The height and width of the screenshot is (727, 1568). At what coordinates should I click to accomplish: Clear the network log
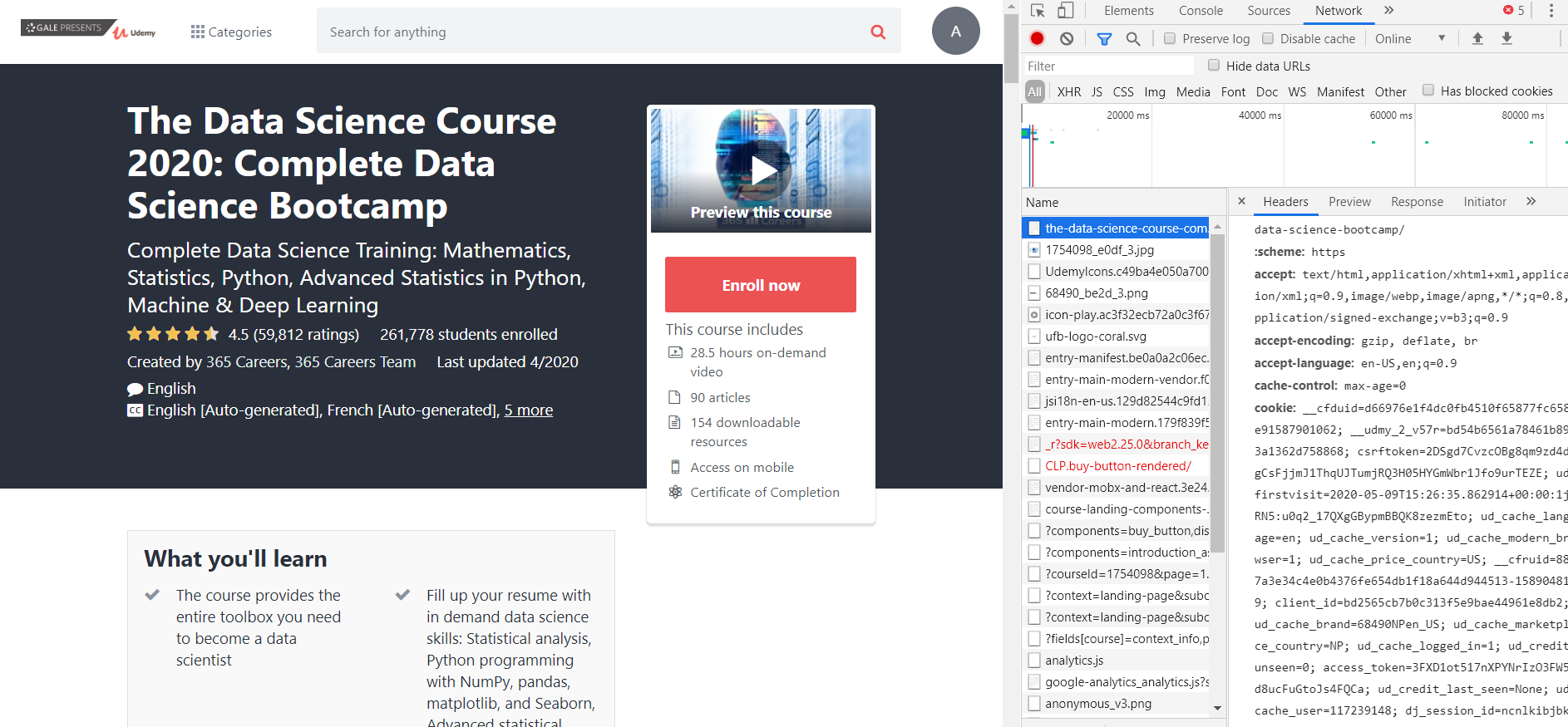click(x=1067, y=38)
